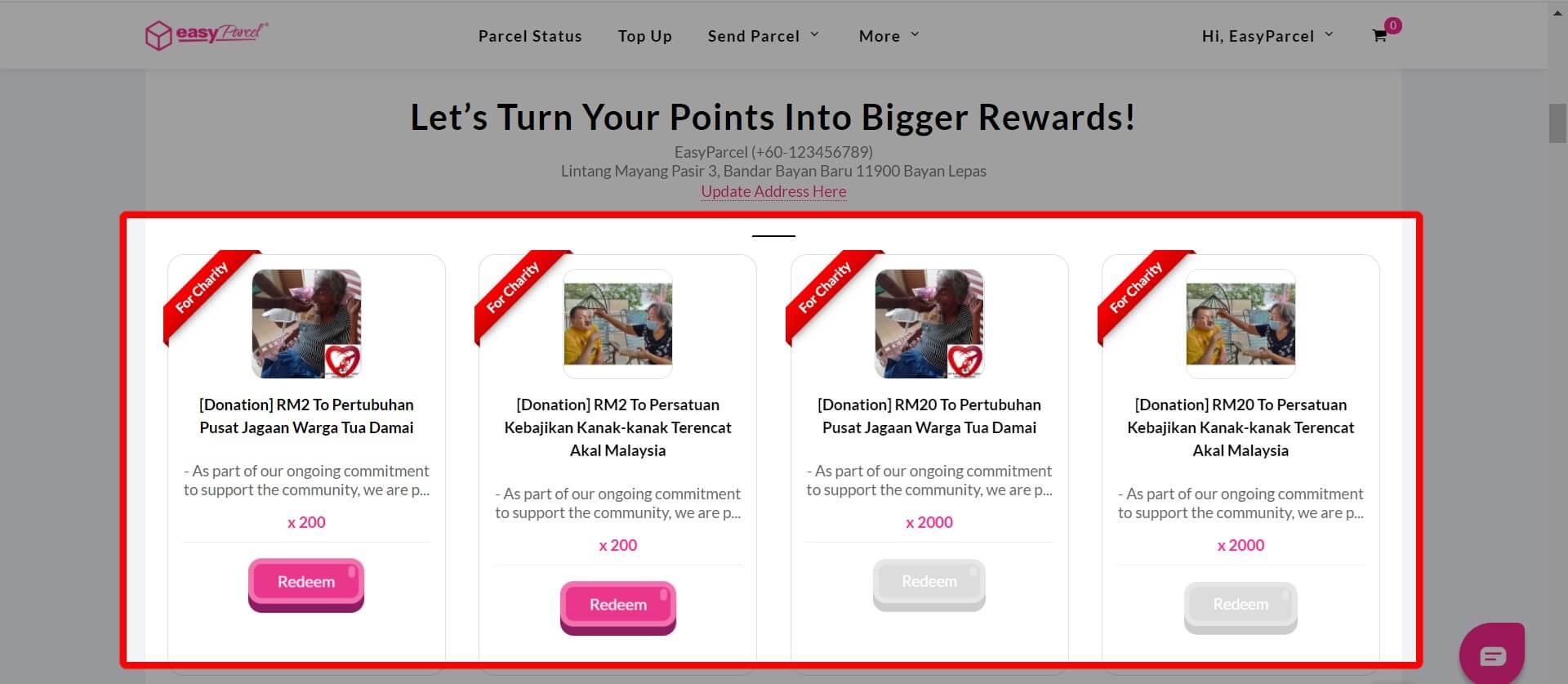Click the EasyParcel logo
Viewport: 1568px width, 684px height.
(x=206, y=34)
